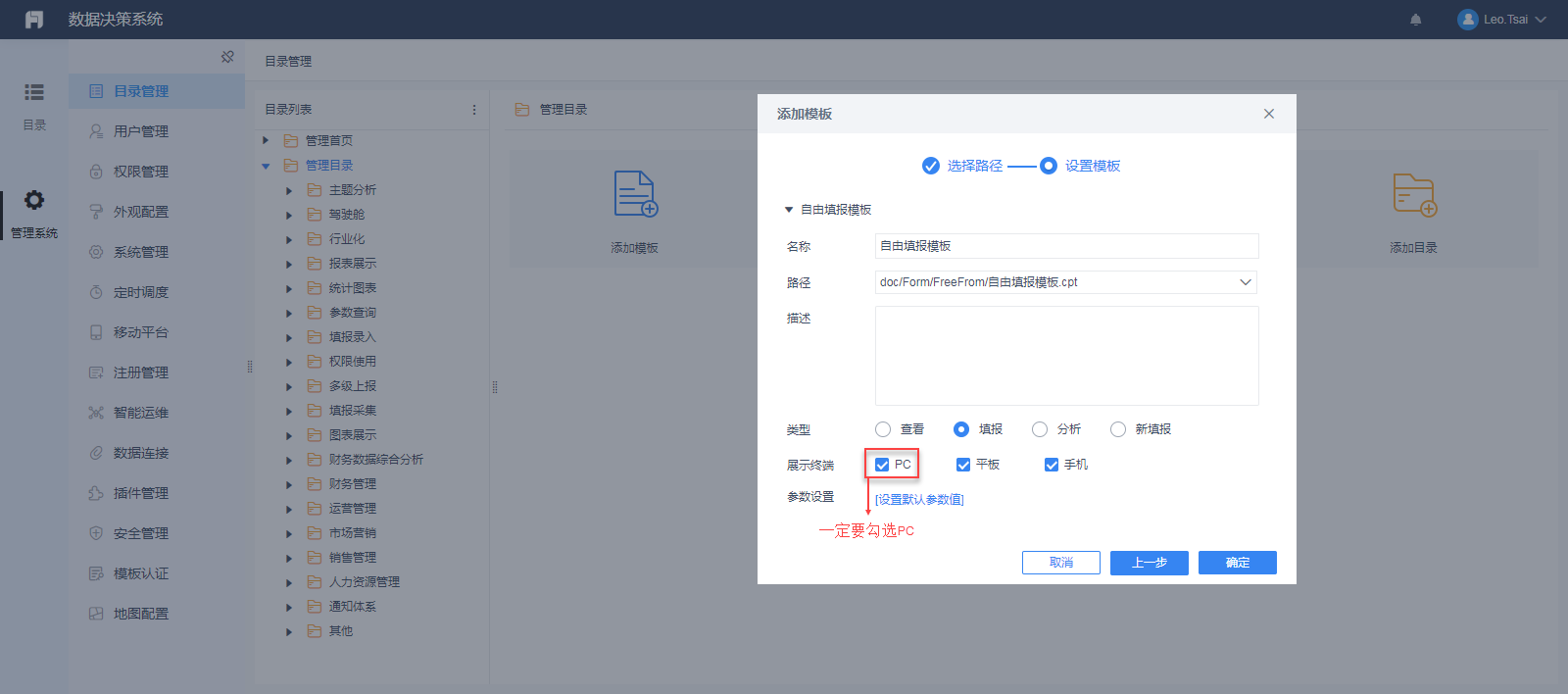Select the 管理系统 gear icon
1568x694 pixels.
[34, 200]
